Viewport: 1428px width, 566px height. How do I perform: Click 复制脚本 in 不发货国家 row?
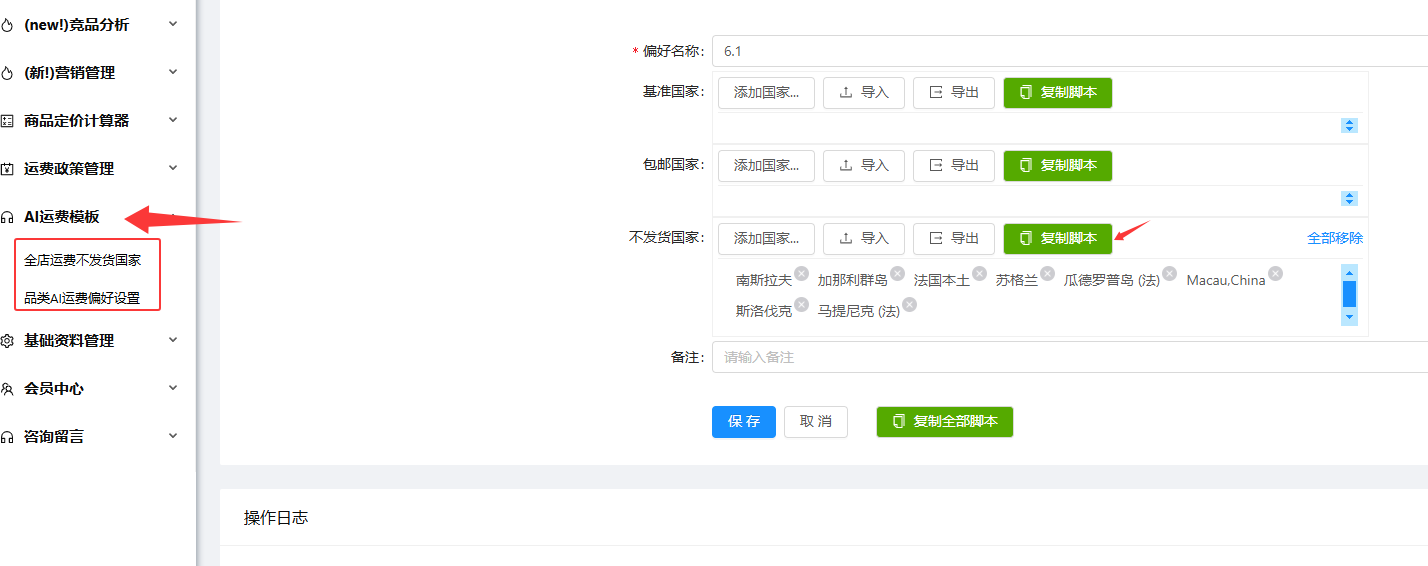pos(1058,238)
